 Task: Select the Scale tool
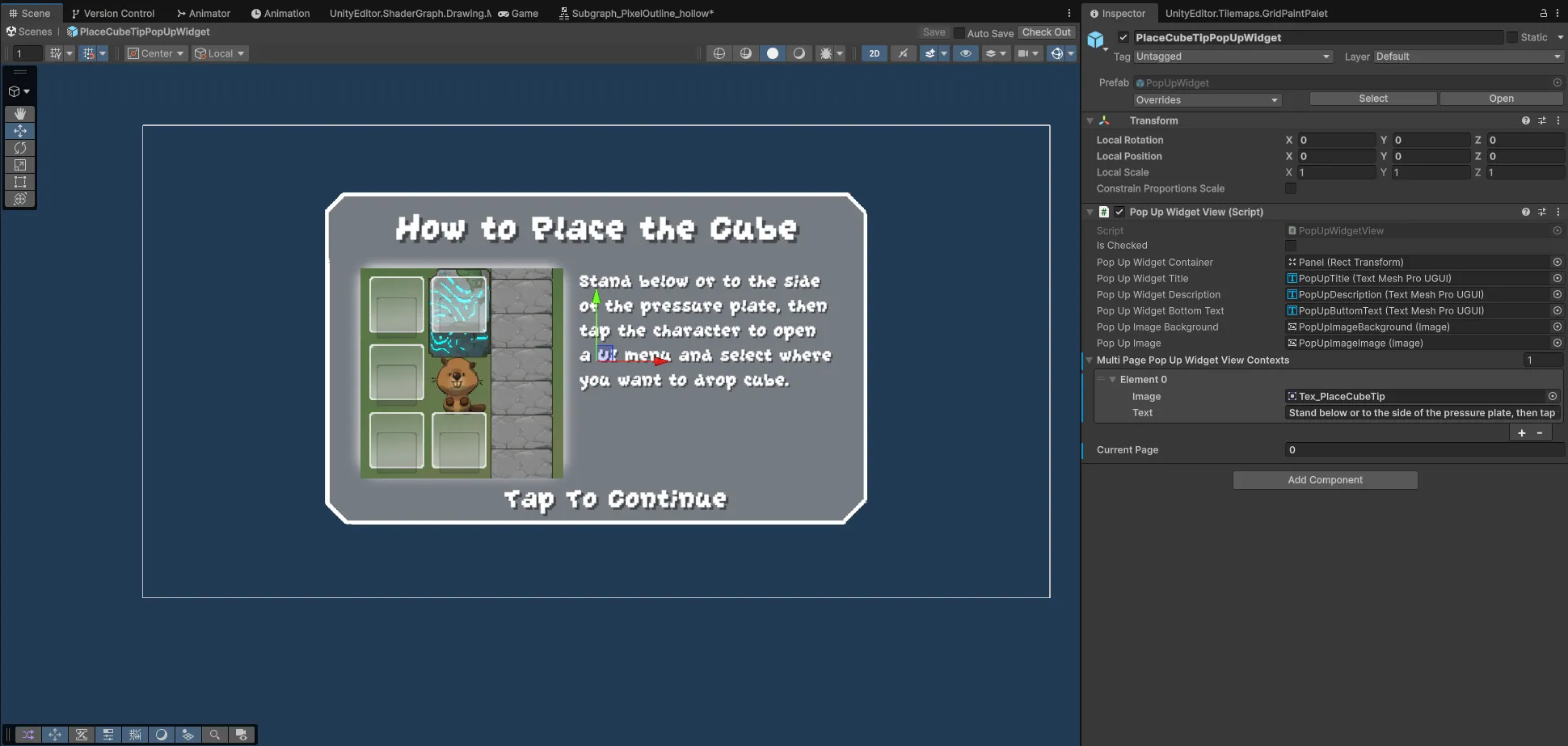pos(20,165)
